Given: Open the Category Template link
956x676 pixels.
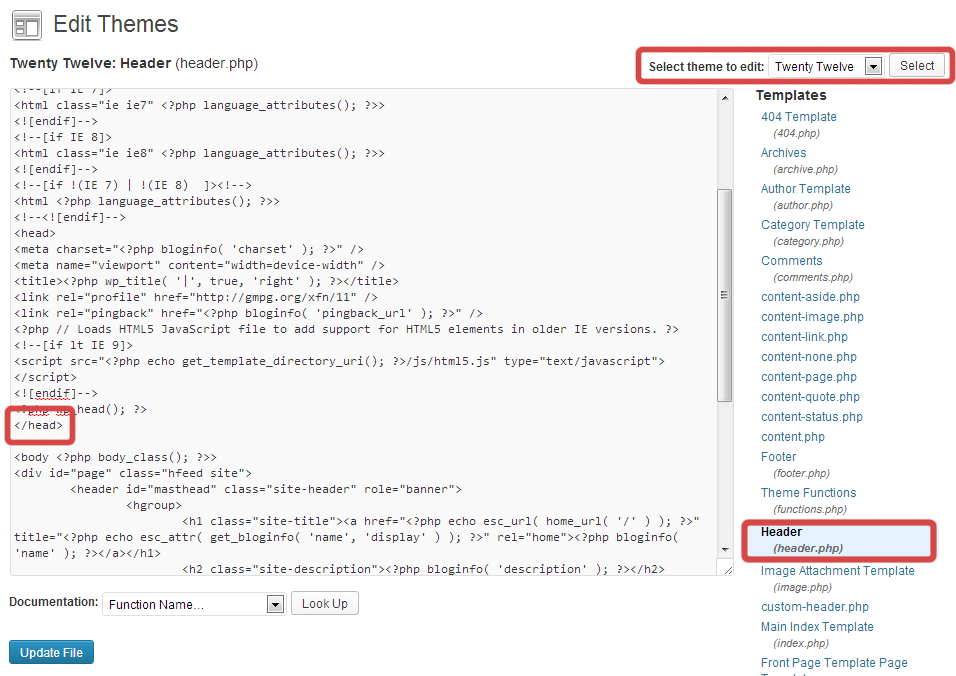Looking at the screenshot, I should pos(812,224).
